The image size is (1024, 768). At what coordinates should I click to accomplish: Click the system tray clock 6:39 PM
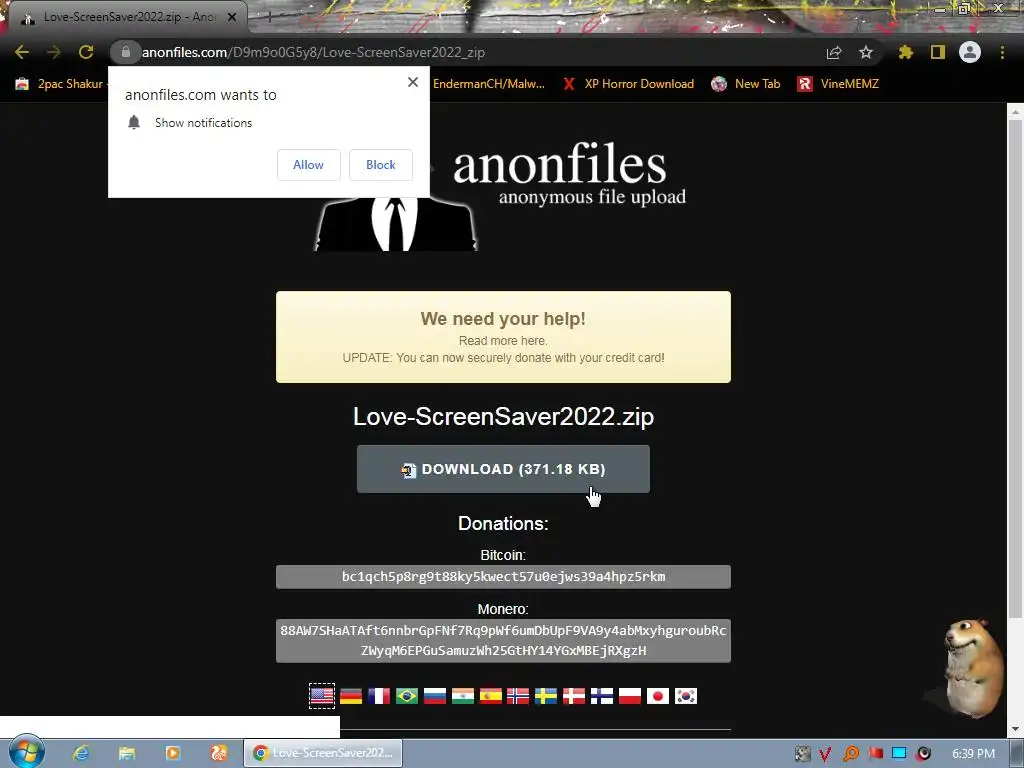[x=973, y=754]
